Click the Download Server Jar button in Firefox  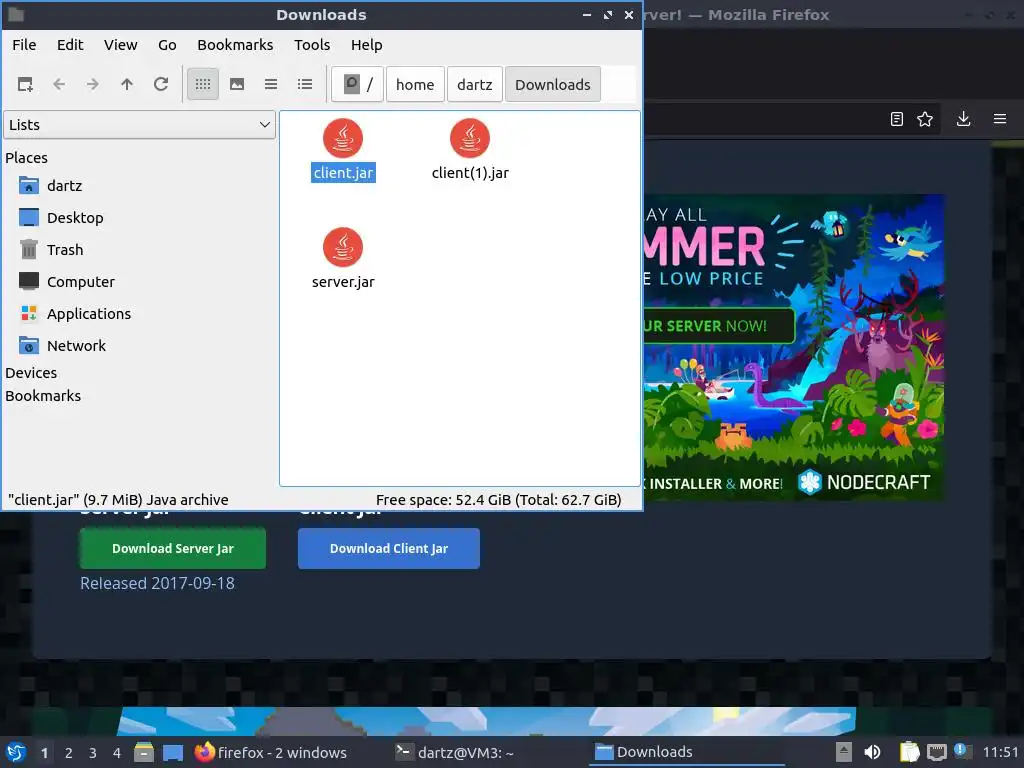[173, 549]
